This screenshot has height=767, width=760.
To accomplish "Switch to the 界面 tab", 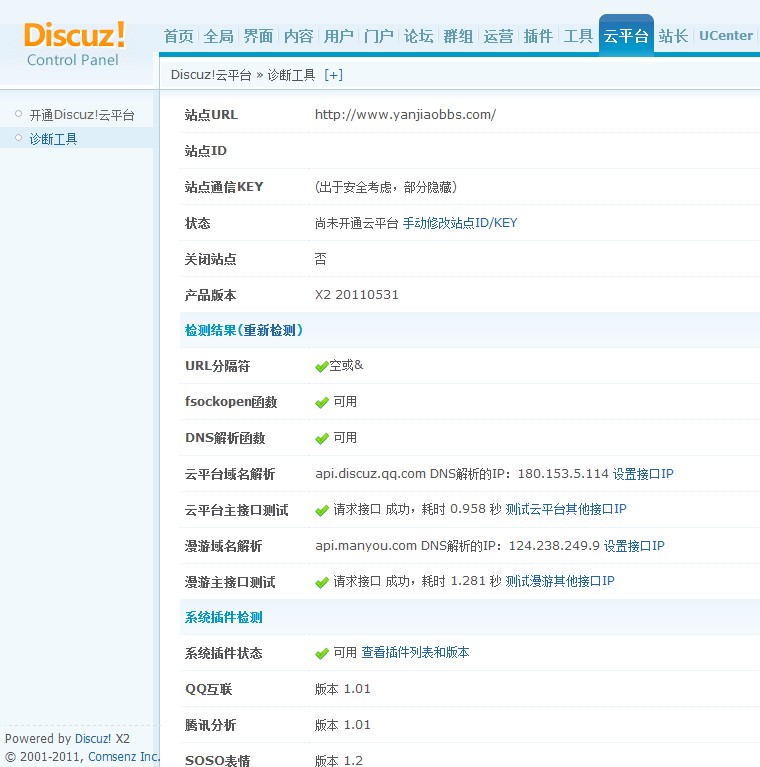I will tap(258, 36).
